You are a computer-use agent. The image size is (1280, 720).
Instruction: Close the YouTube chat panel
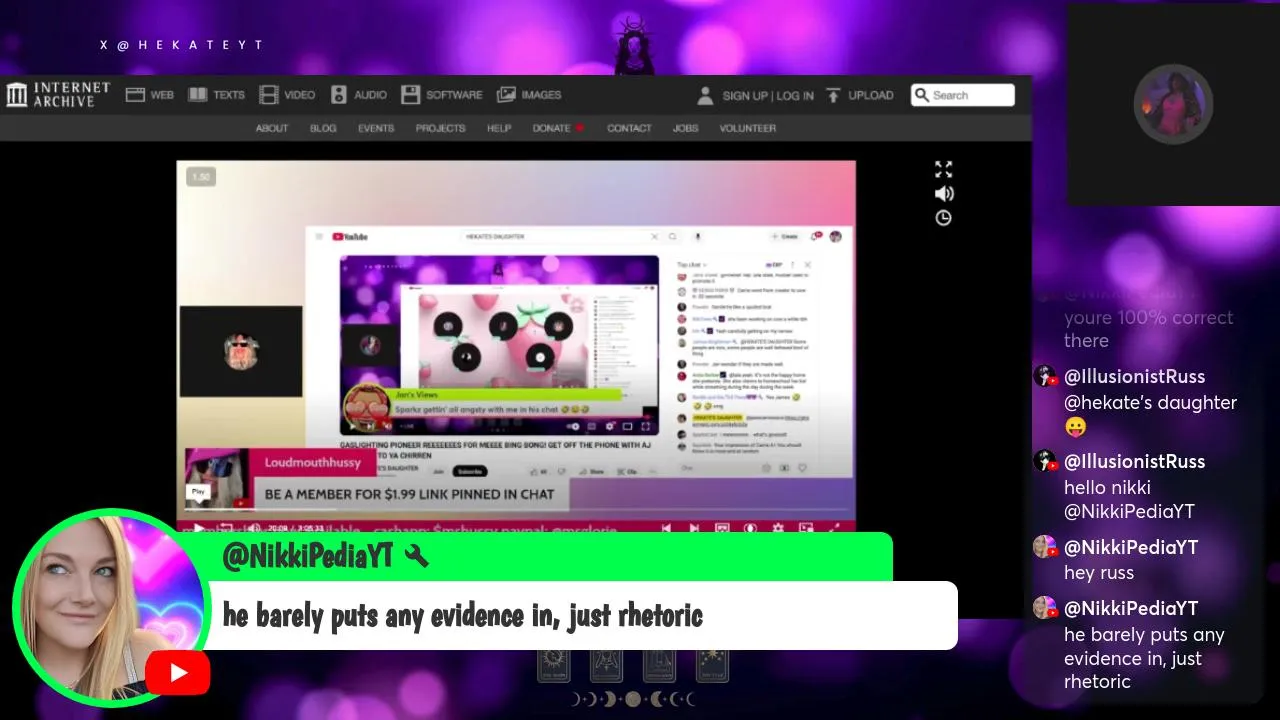pyautogui.click(x=808, y=265)
